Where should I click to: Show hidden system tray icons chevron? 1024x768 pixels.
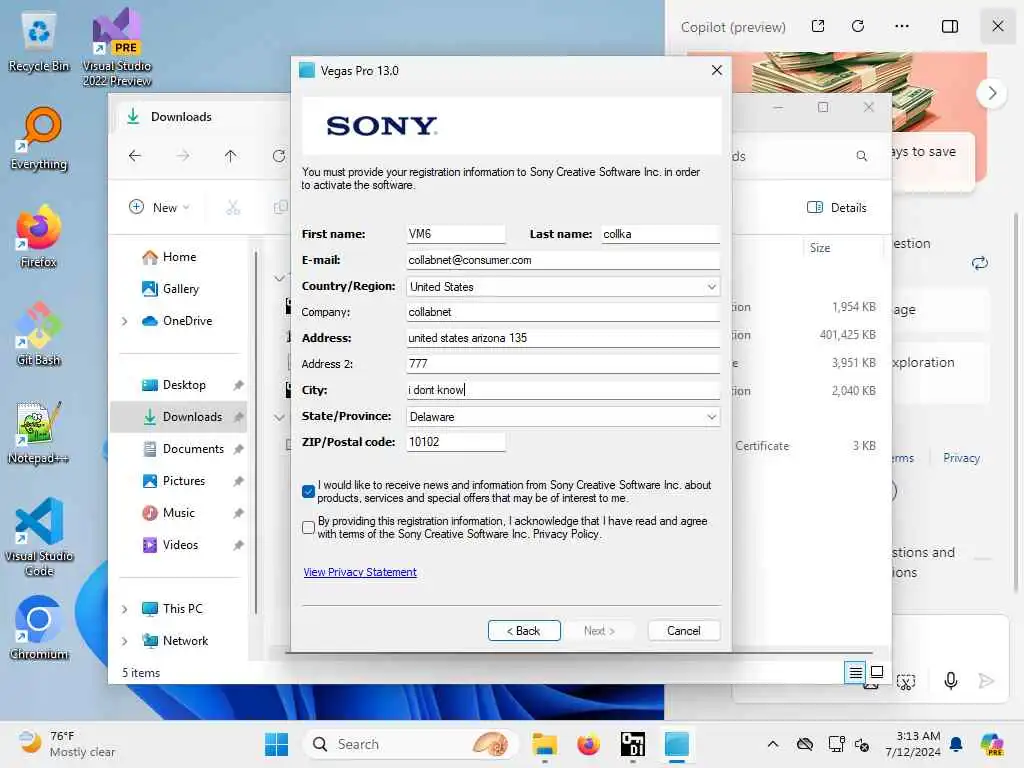(773, 744)
